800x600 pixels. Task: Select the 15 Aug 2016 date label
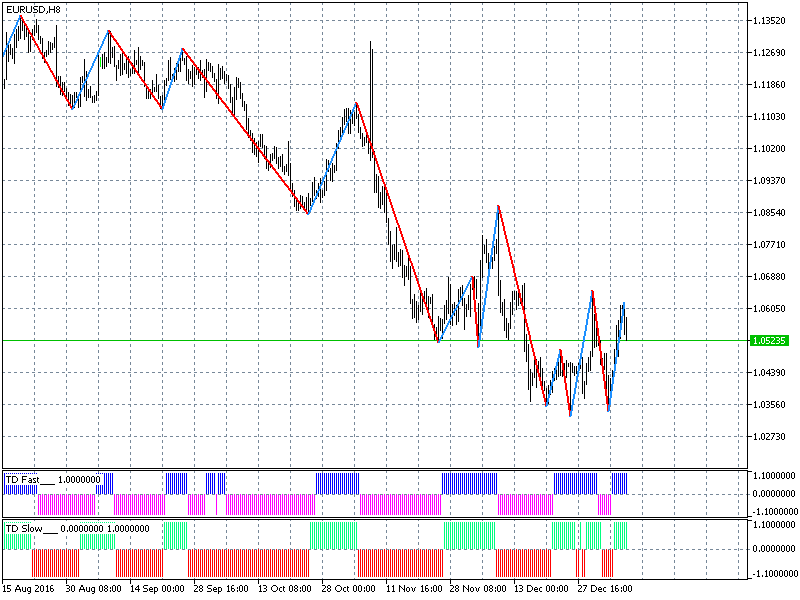pyautogui.click(x=30, y=589)
